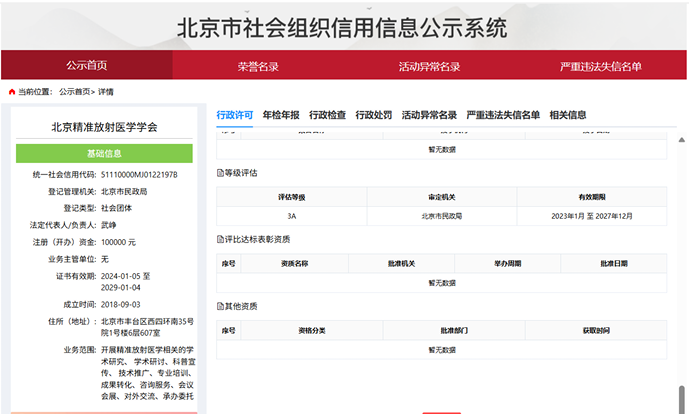
Task: Click the icon beside 其他资质 heading
Action: [x=221, y=305]
